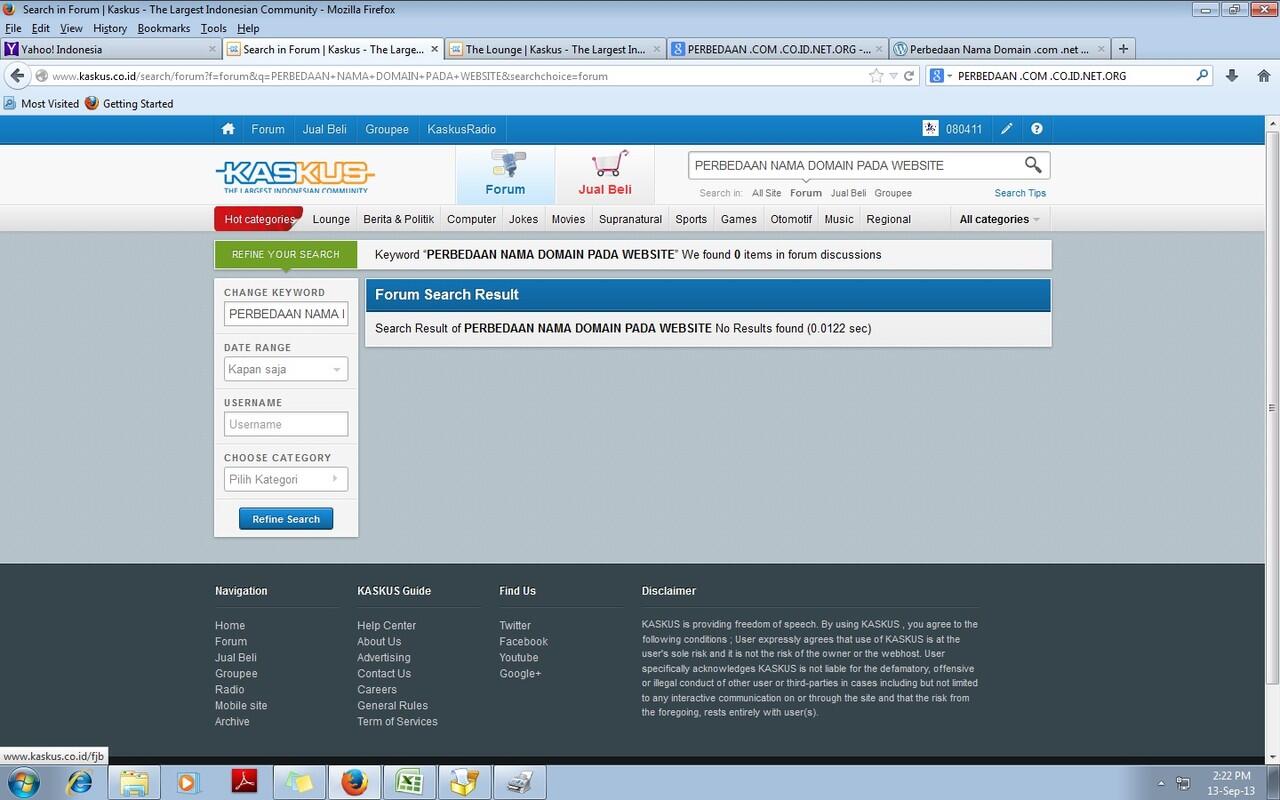Image resolution: width=1280 pixels, height=800 pixels.
Task: Switch to The Lounge | Kaskus tab
Action: tap(555, 49)
